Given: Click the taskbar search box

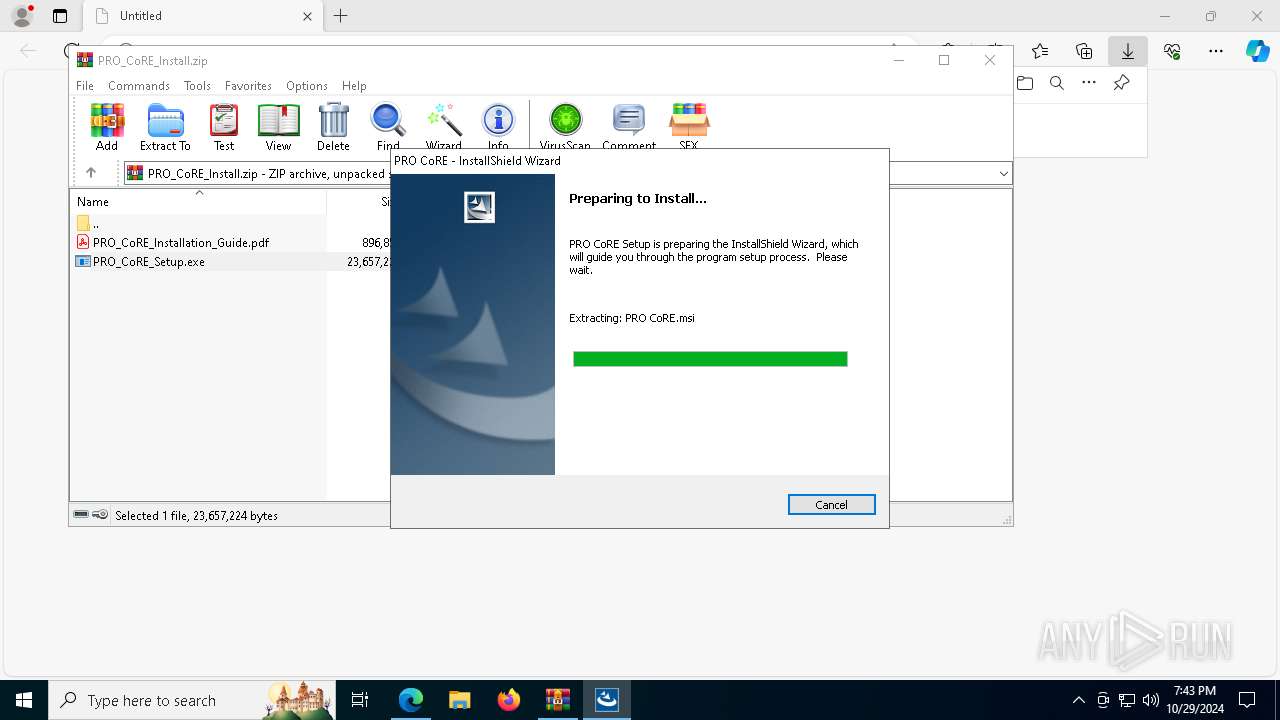Looking at the screenshot, I should click(x=192, y=700).
